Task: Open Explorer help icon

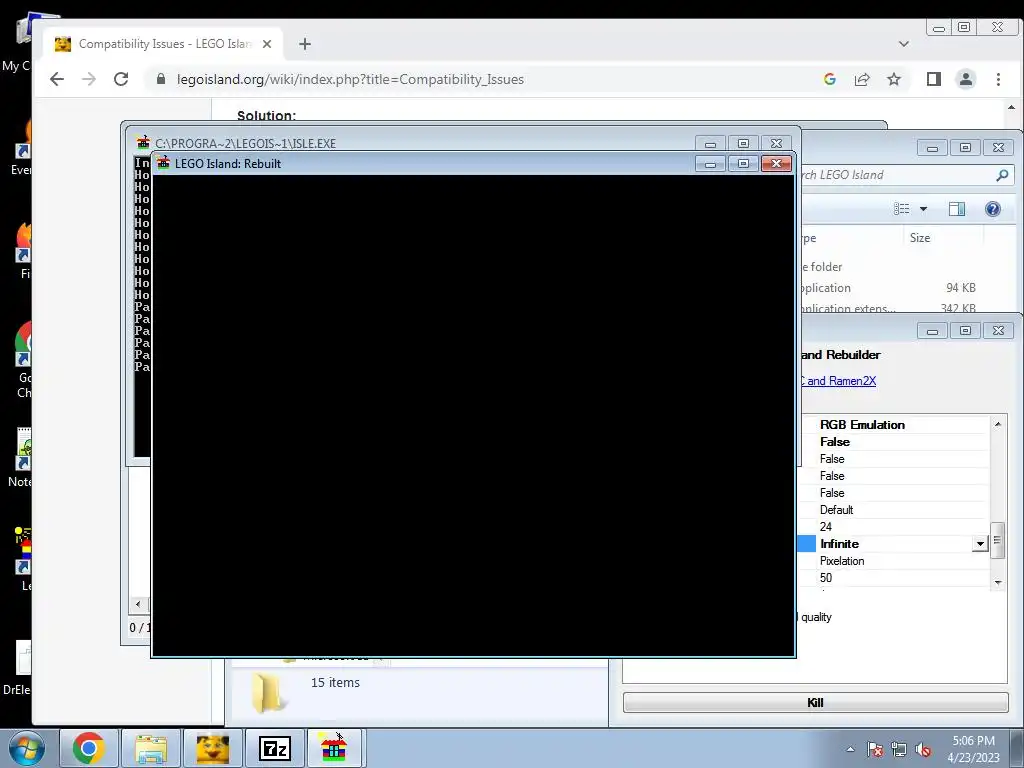Action: click(x=993, y=209)
